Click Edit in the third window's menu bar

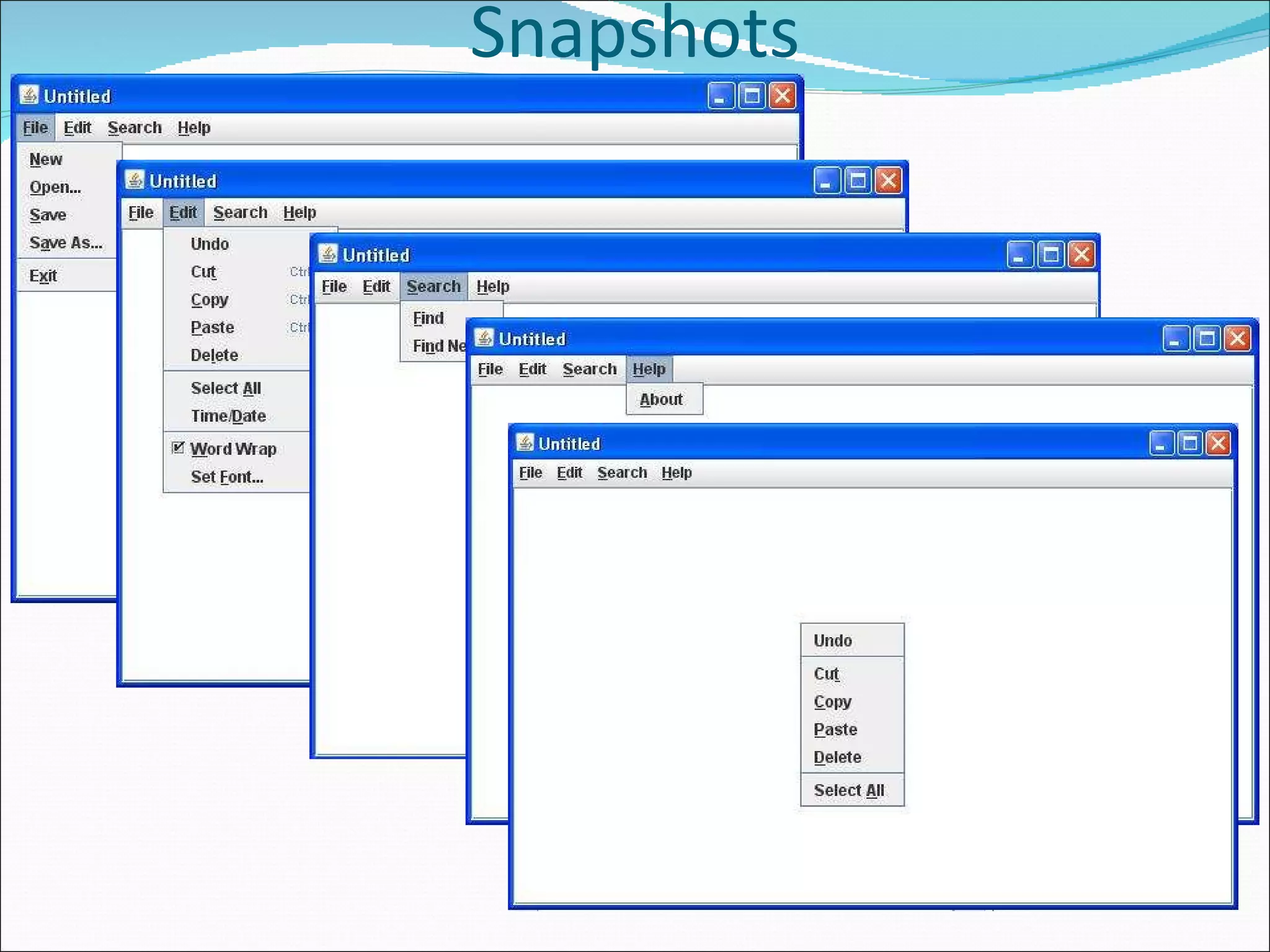click(376, 286)
